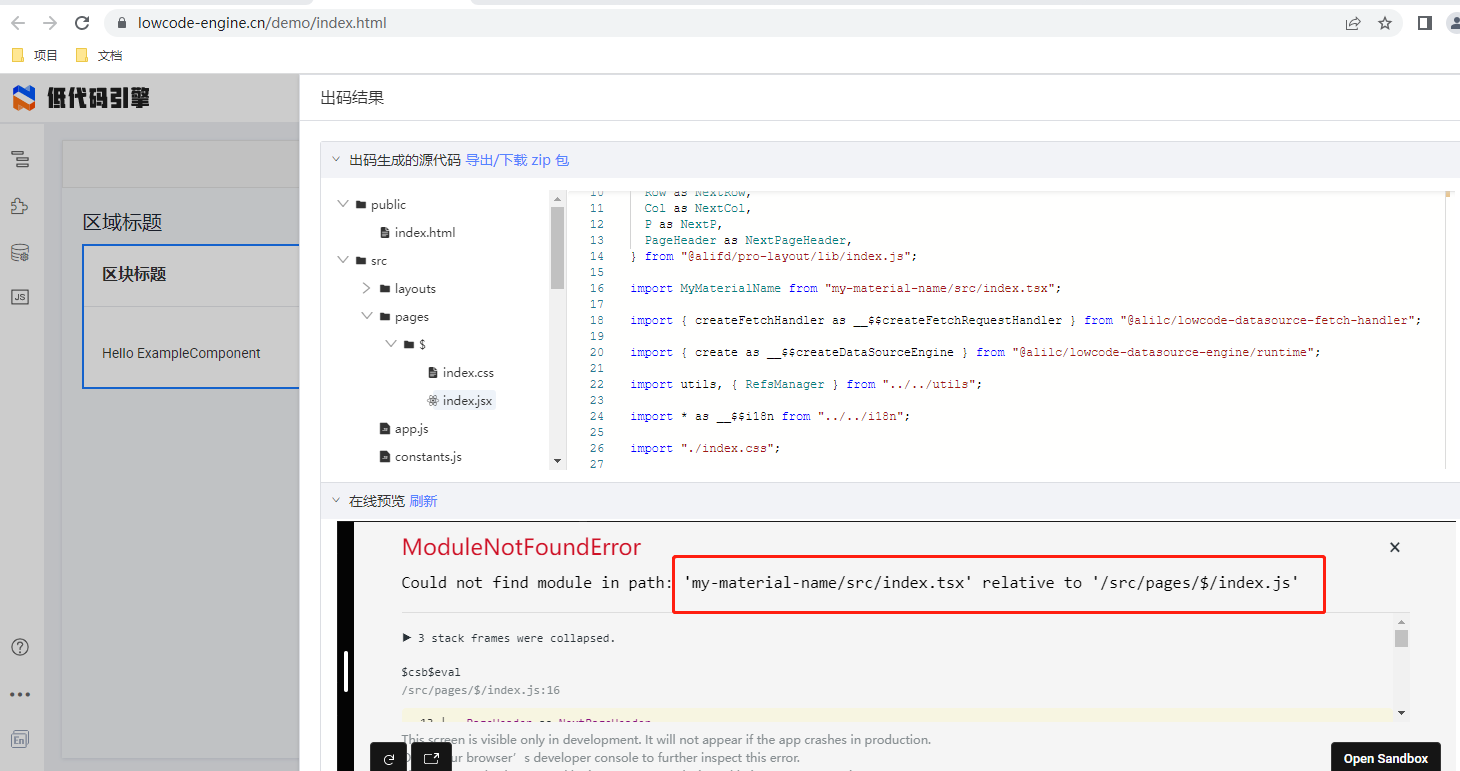Collapse the $ folder
The width and height of the screenshot is (1460, 771).
pos(391,344)
